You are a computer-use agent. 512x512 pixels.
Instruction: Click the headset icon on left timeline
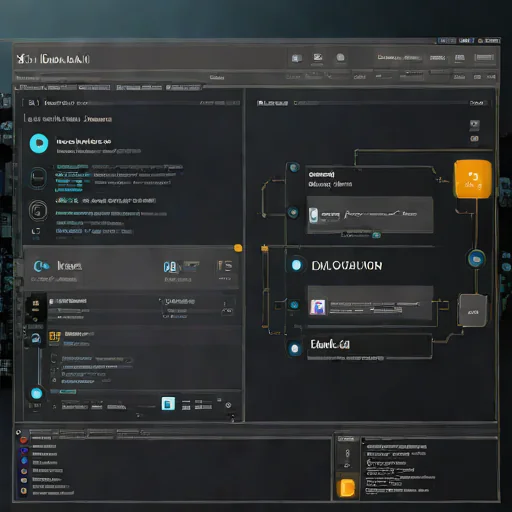36,338
